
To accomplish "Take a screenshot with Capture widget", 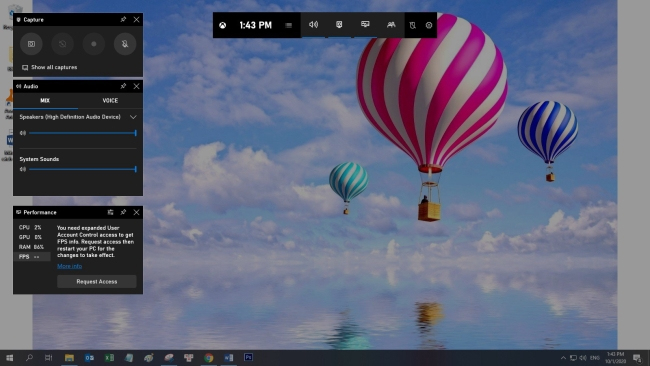I will click(x=31, y=44).
